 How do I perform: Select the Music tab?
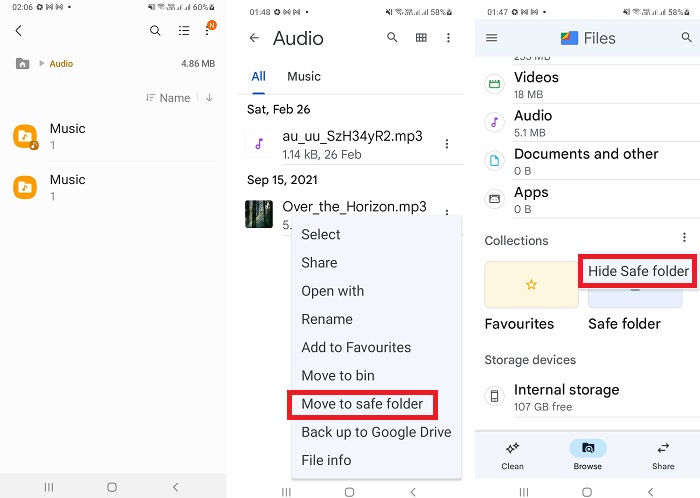(304, 77)
